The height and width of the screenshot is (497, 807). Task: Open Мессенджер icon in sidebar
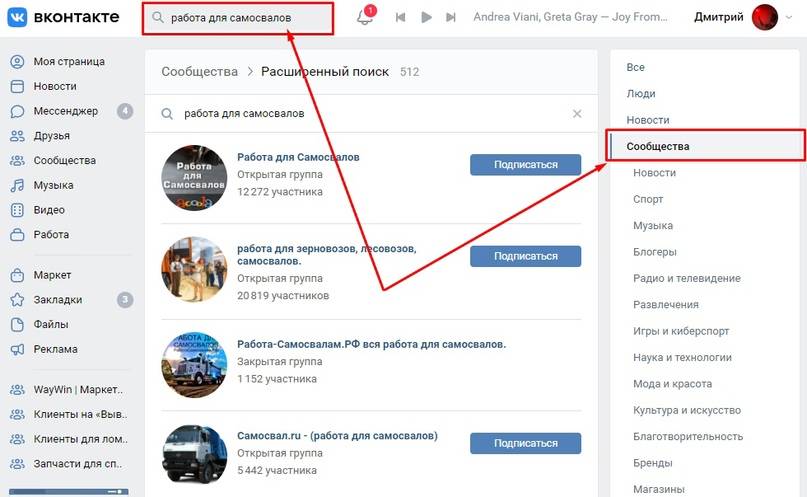[17, 111]
